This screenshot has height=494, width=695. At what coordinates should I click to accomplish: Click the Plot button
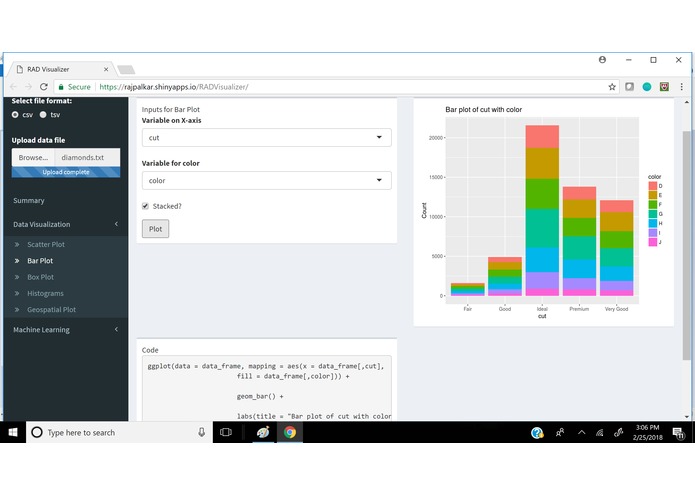coord(155,229)
